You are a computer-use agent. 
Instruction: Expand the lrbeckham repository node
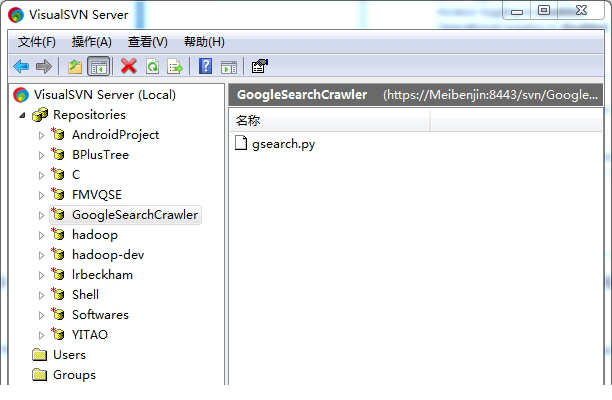[x=41, y=275]
